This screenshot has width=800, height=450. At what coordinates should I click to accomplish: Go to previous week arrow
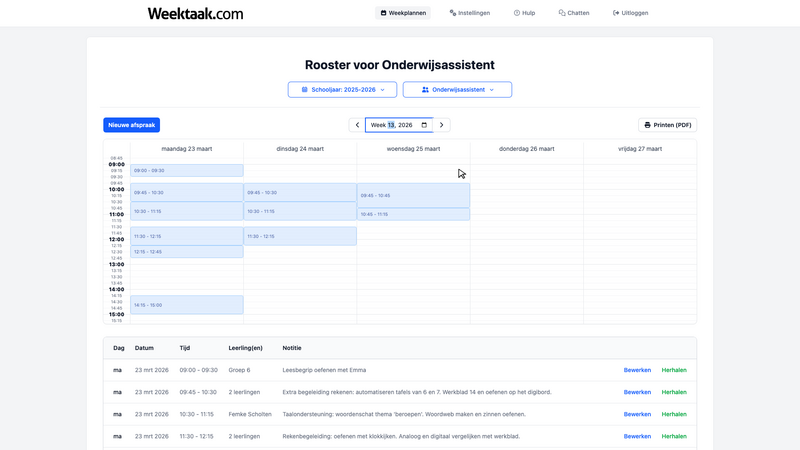[x=357, y=125]
